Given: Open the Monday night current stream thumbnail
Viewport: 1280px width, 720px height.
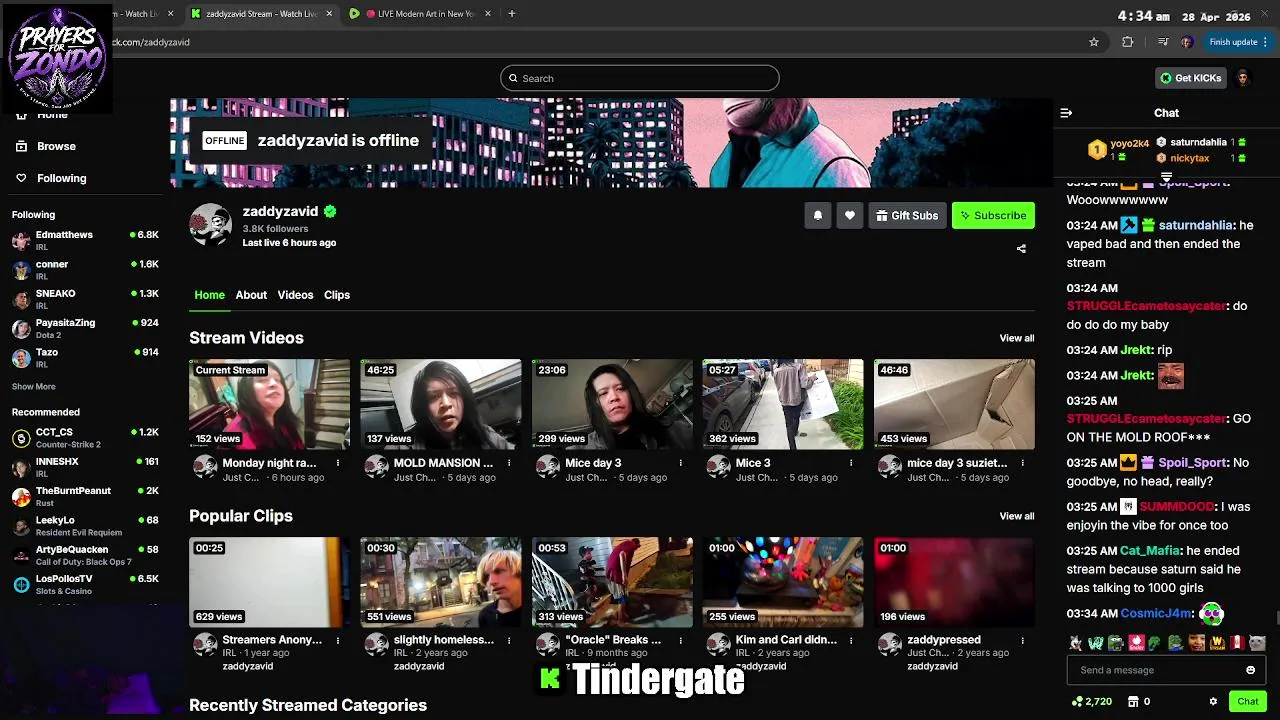Looking at the screenshot, I should [x=270, y=404].
